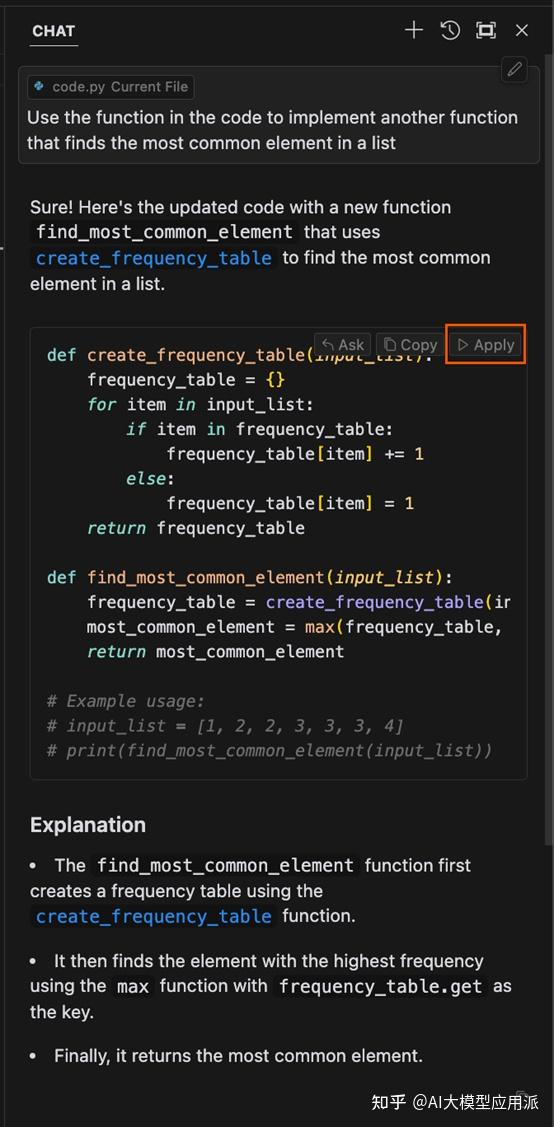554x1127 pixels.
Task: Click the Apply button on code block
Action: (x=486, y=345)
